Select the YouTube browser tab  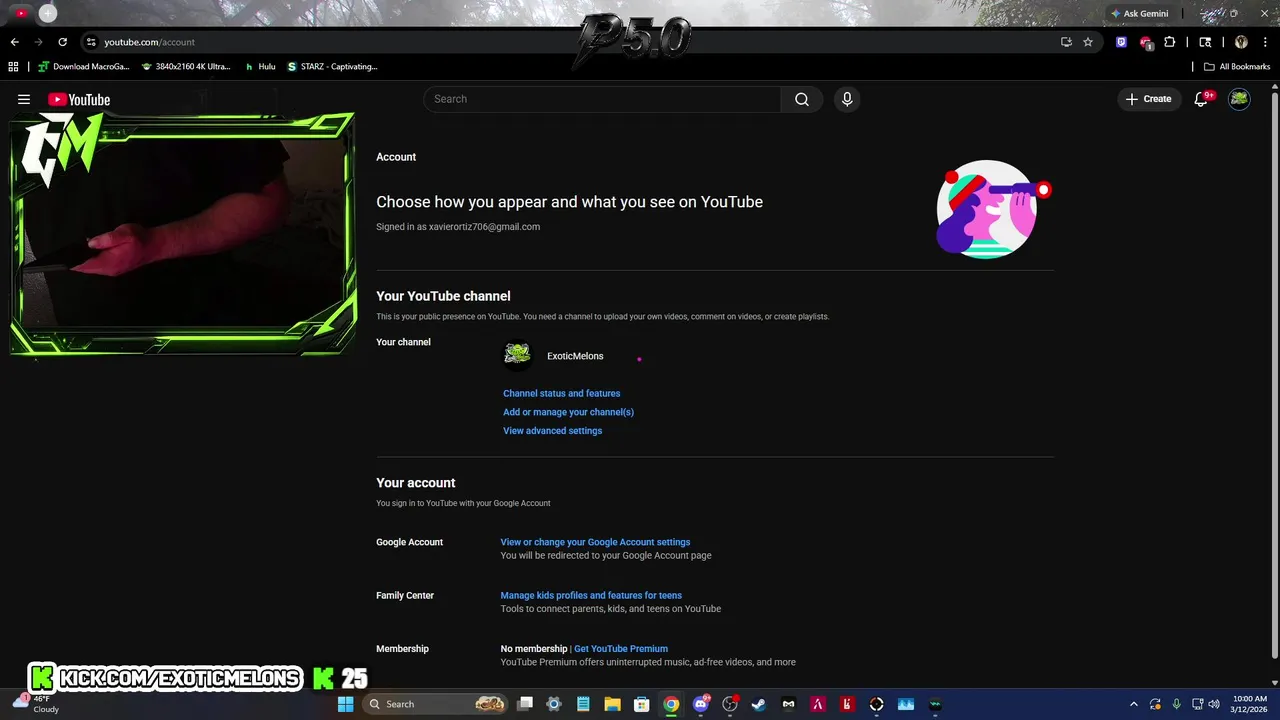pos(21,13)
